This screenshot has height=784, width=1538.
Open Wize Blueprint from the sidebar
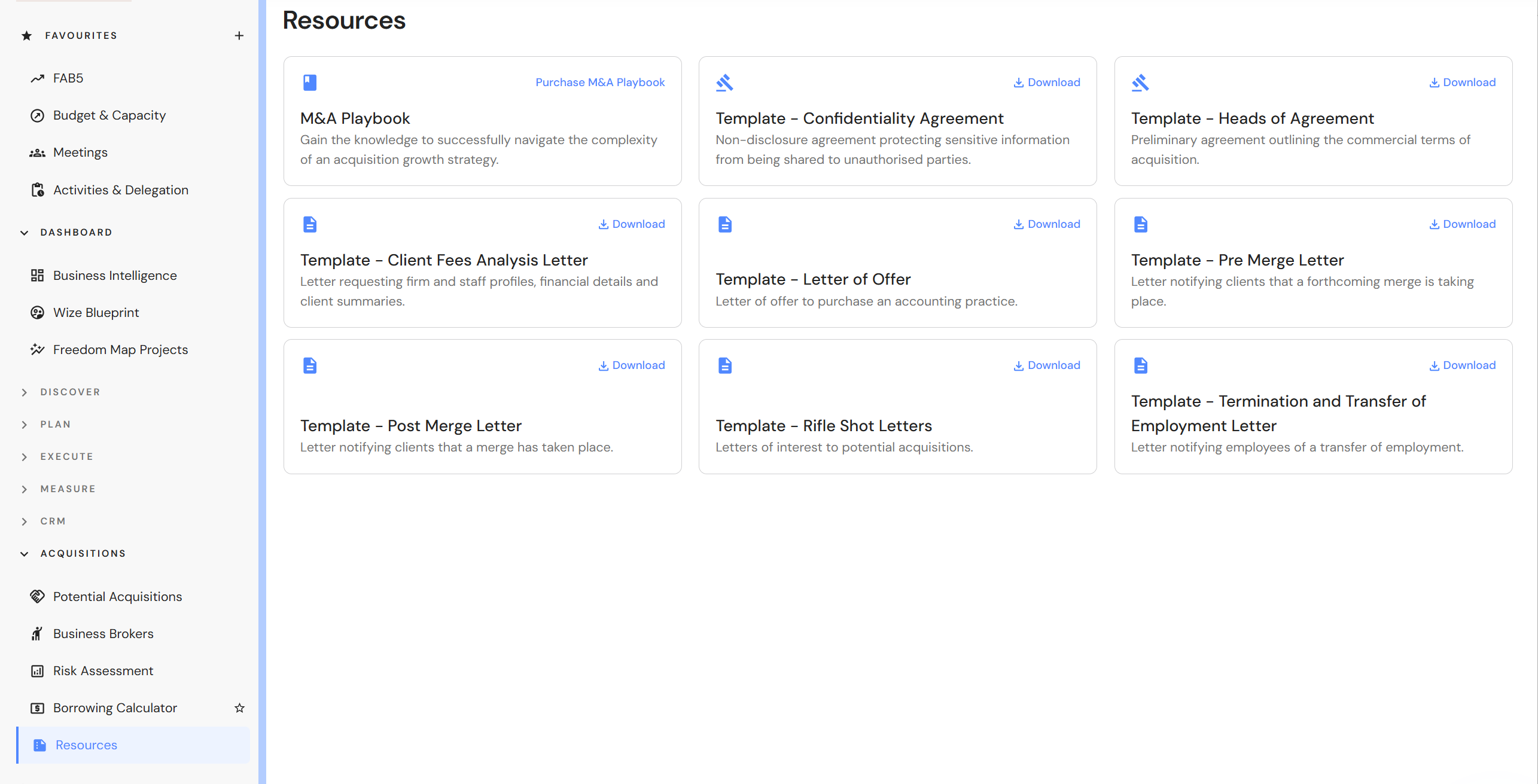pyautogui.click(x=96, y=313)
